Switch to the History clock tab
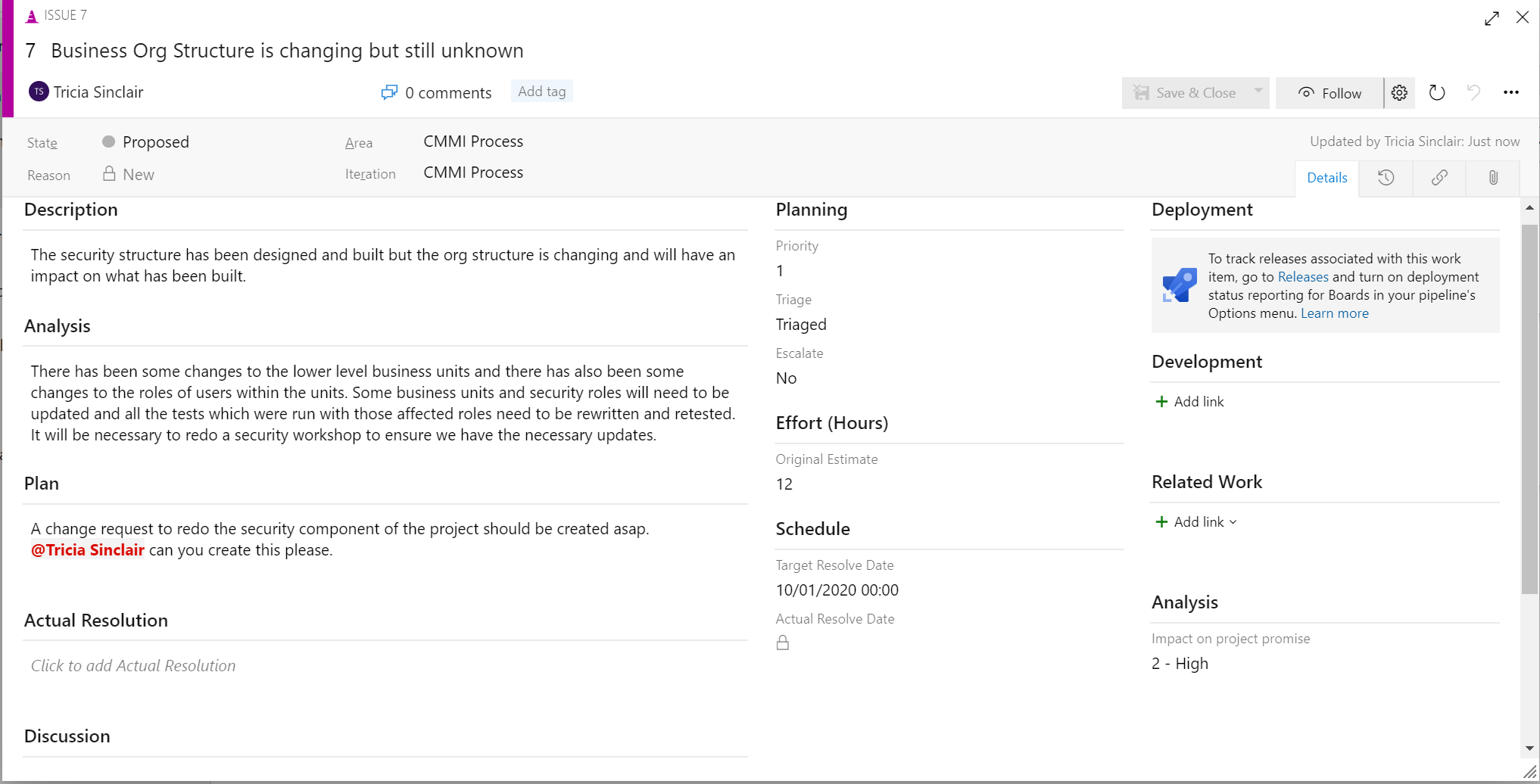This screenshot has width=1540, height=784. click(x=1386, y=178)
